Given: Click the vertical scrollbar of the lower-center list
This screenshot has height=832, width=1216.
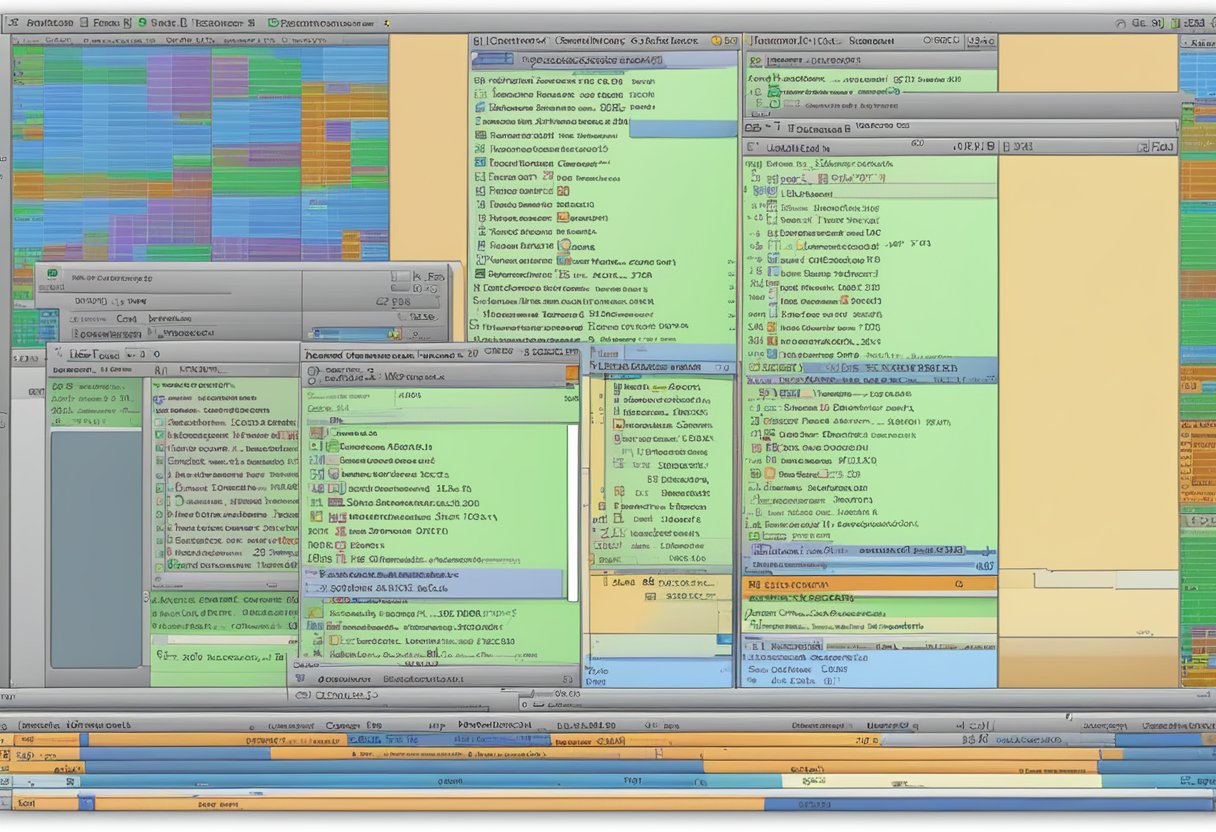Looking at the screenshot, I should point(573,510).
